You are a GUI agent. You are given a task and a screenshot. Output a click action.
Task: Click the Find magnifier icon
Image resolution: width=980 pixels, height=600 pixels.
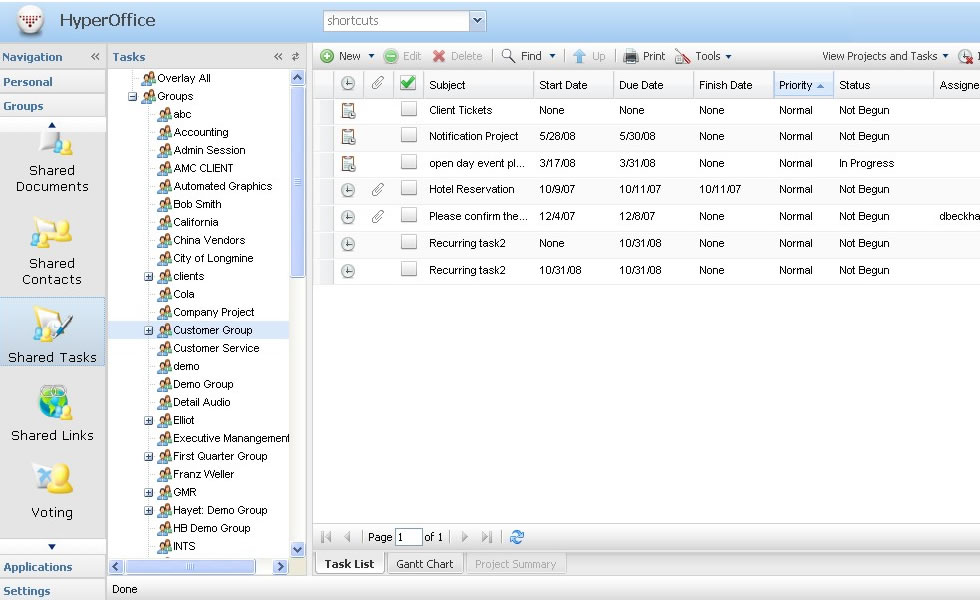click(508, 56)
